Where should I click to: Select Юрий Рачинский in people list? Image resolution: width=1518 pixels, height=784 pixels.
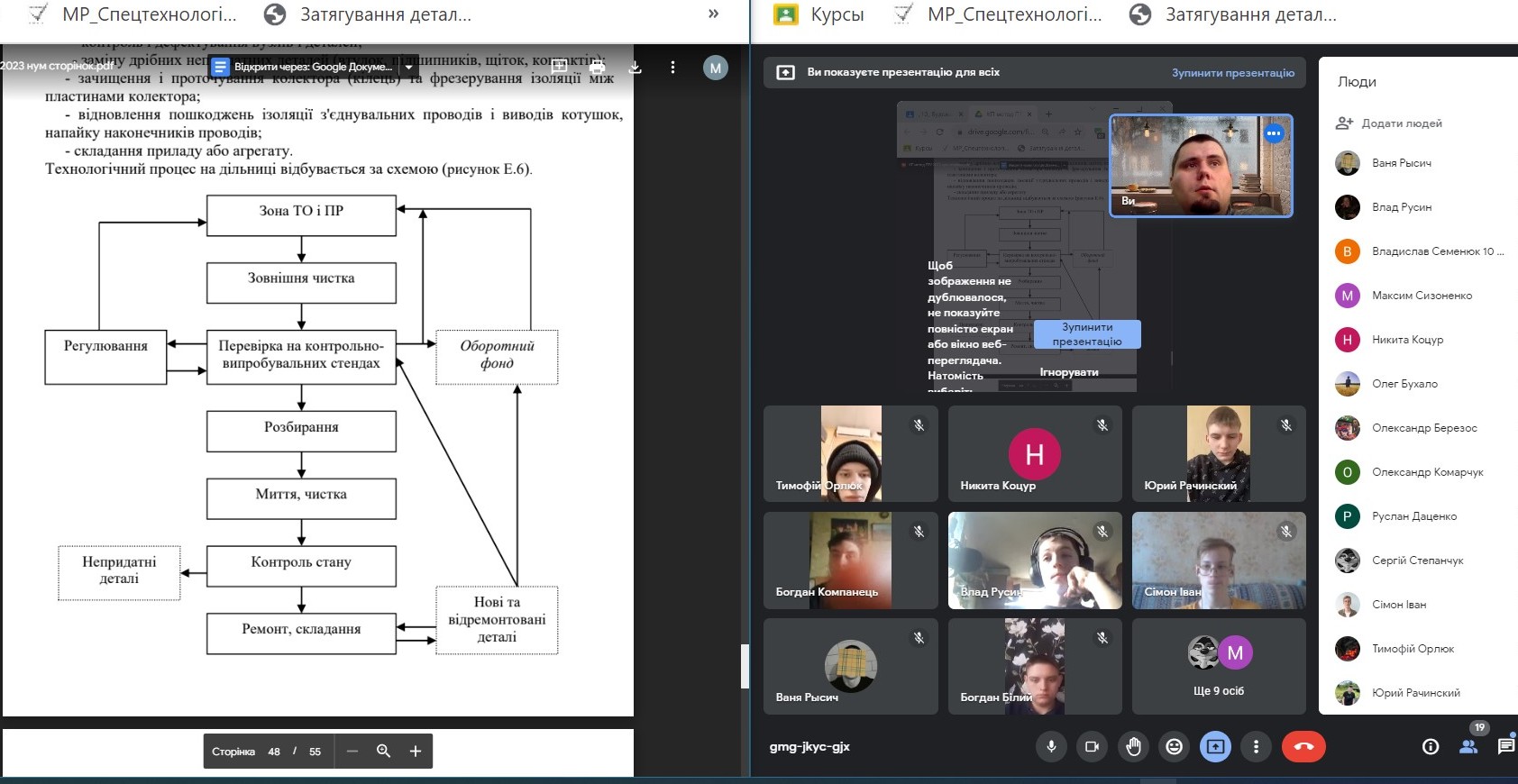tap(1417, 693)
